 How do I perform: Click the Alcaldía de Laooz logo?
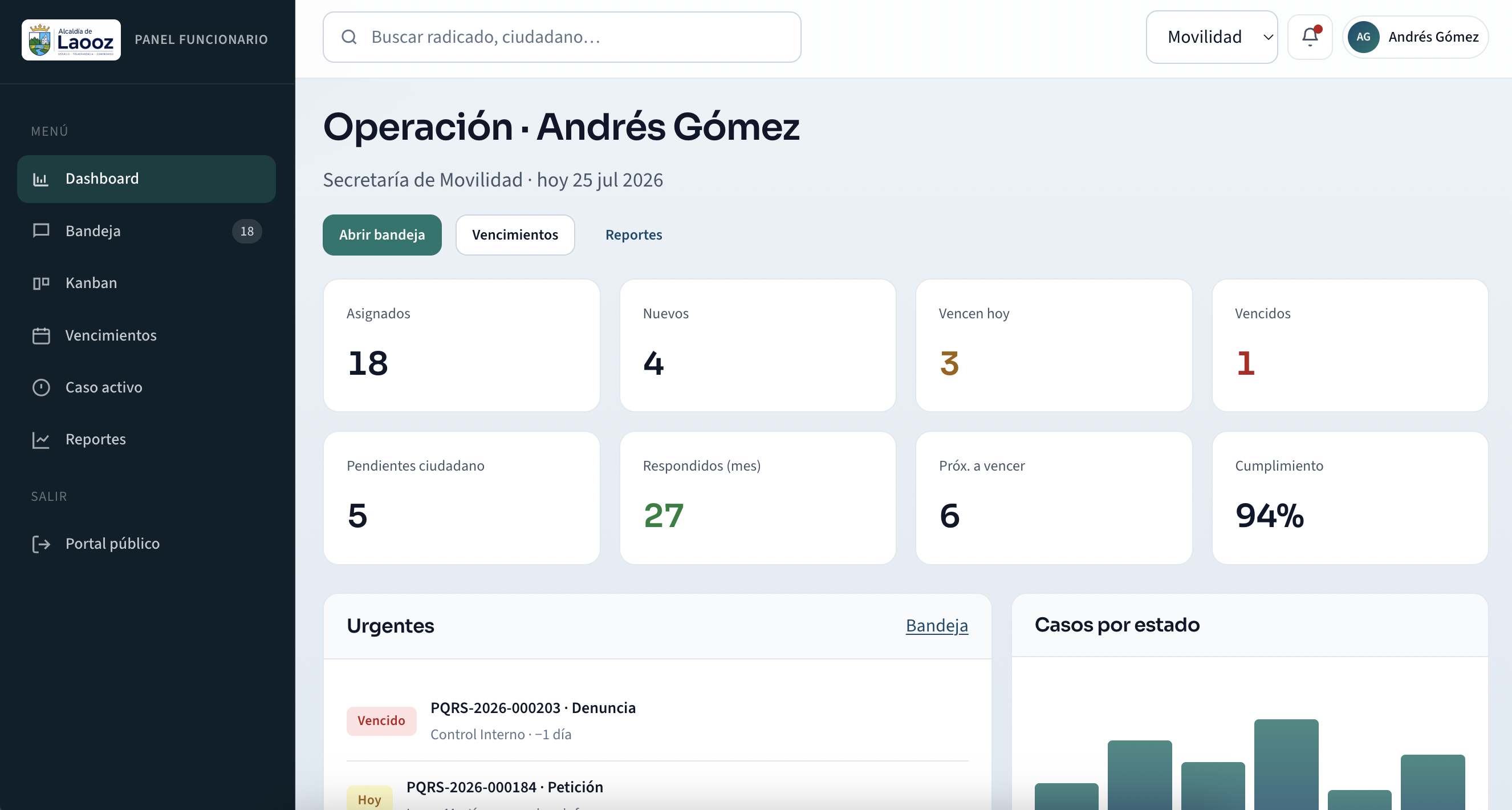click(x=71, y=39)
